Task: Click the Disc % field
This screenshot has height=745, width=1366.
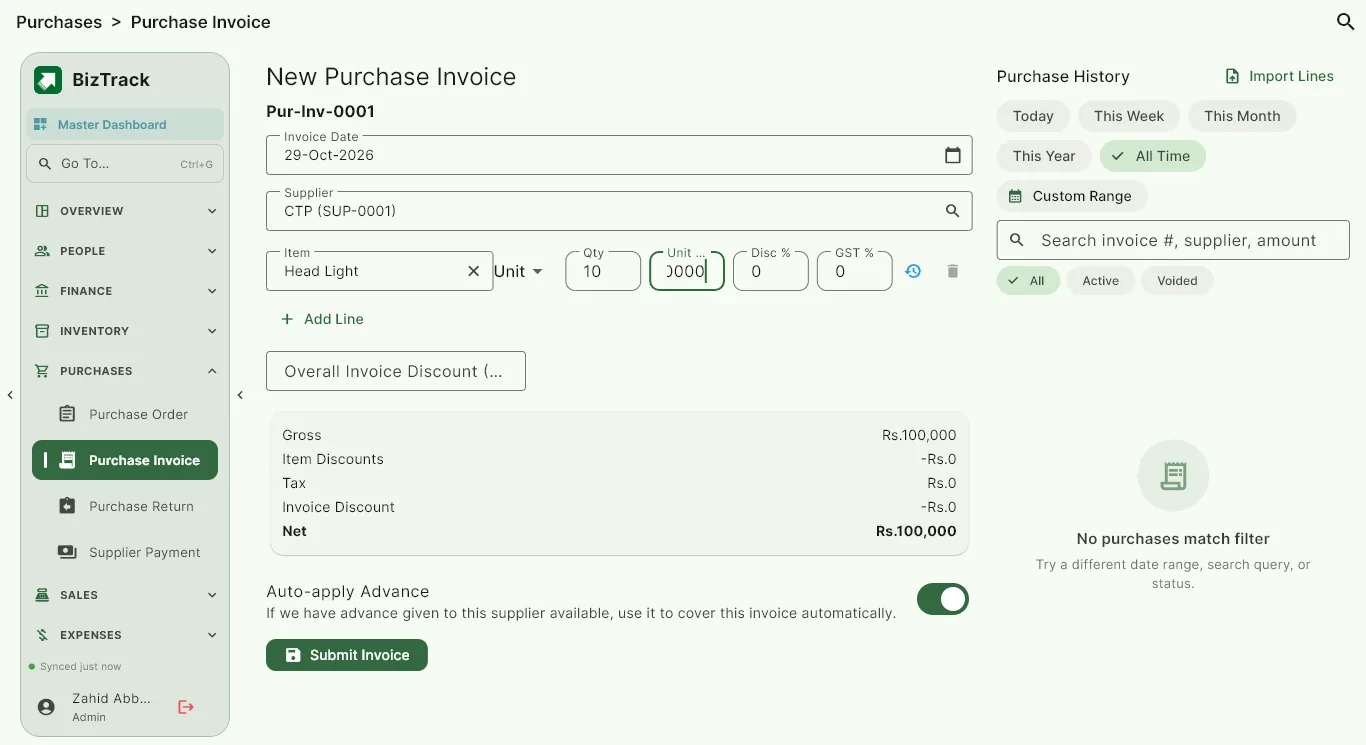Action: [x=771, y=271]
